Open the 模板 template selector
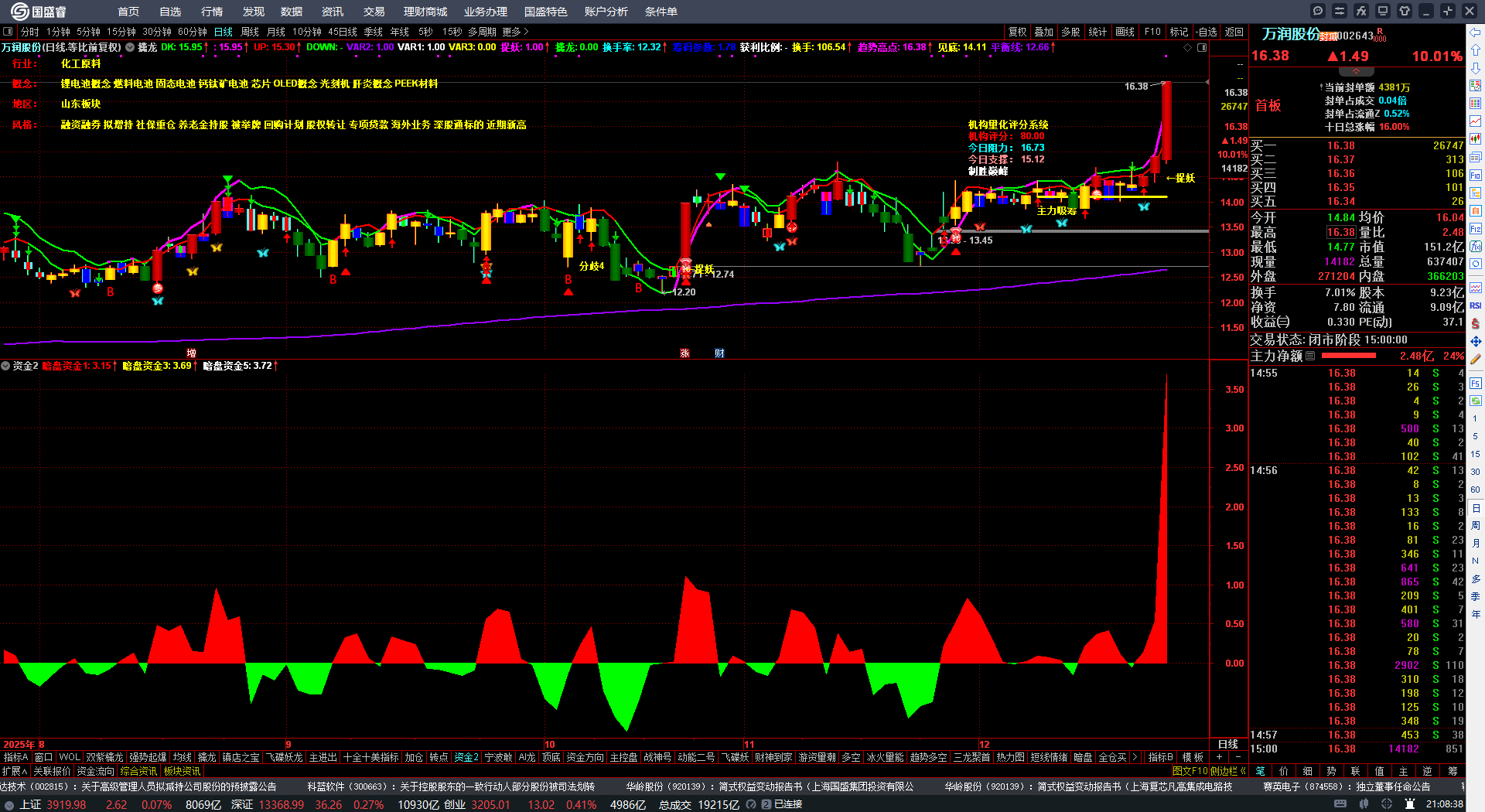 [x=1193, y=757]
